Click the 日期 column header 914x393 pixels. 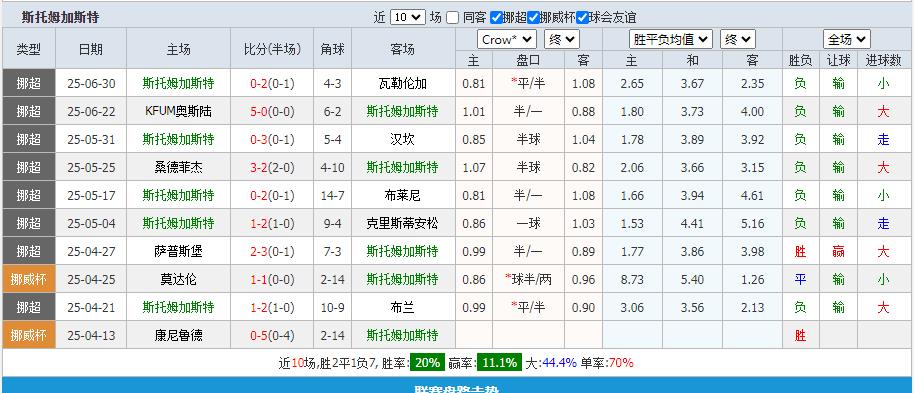tap(91, 49)
